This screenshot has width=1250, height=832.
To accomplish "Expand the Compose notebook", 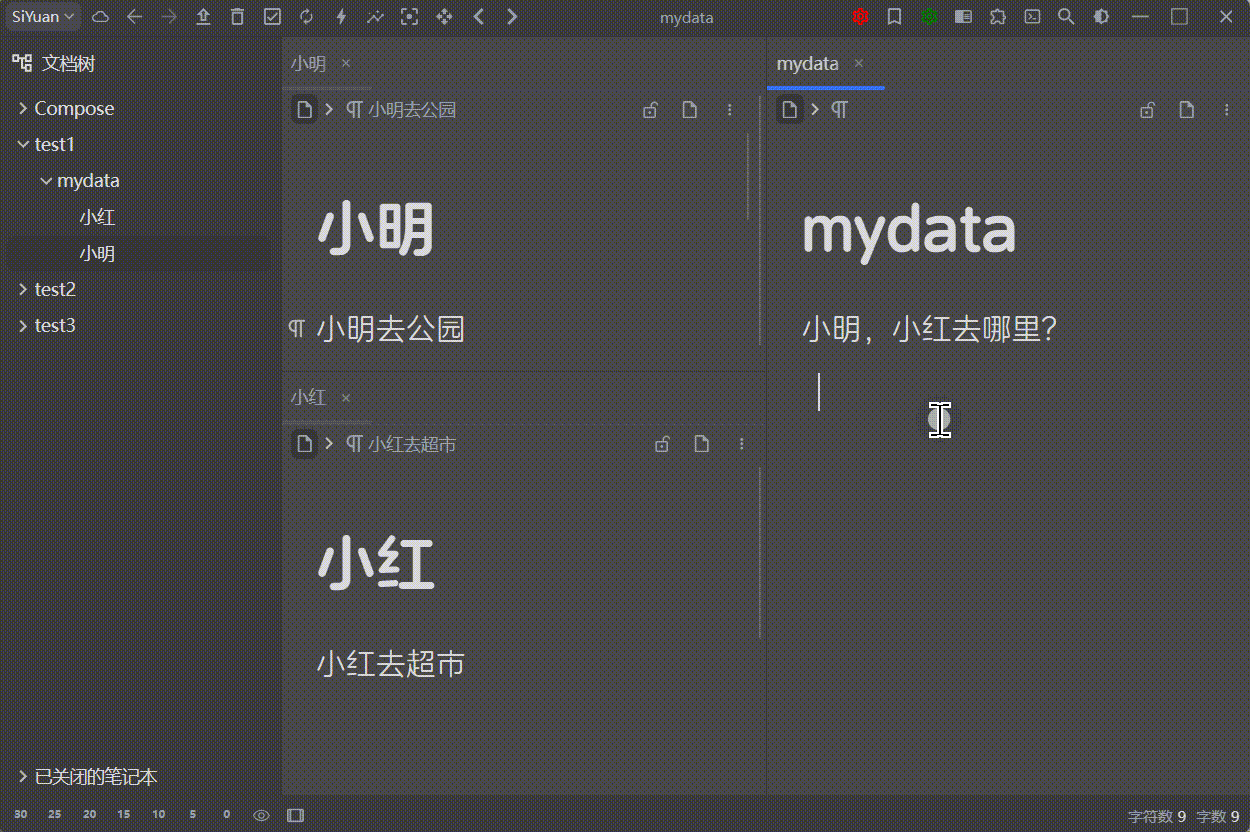I will tap(23, 108).
